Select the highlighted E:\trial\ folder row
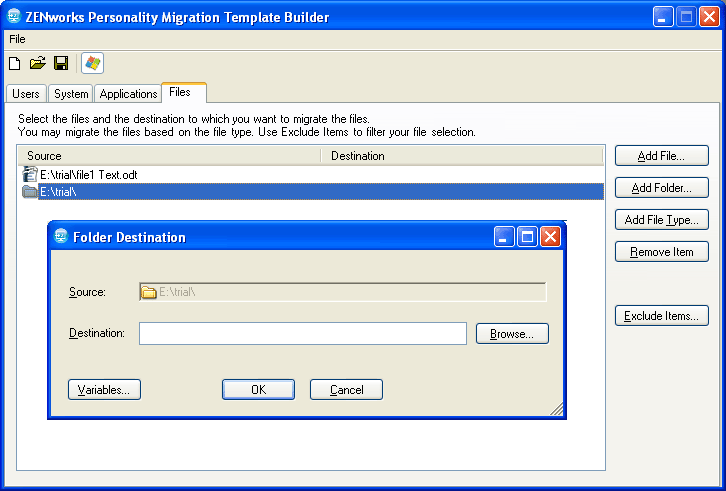 312,191
